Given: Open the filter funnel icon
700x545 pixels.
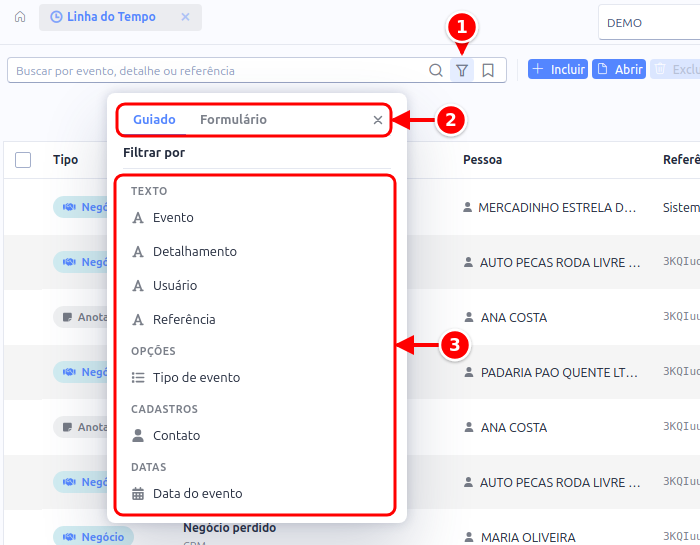Looking at the screenshot, I should pyautogui.click(x=462, y=70).
